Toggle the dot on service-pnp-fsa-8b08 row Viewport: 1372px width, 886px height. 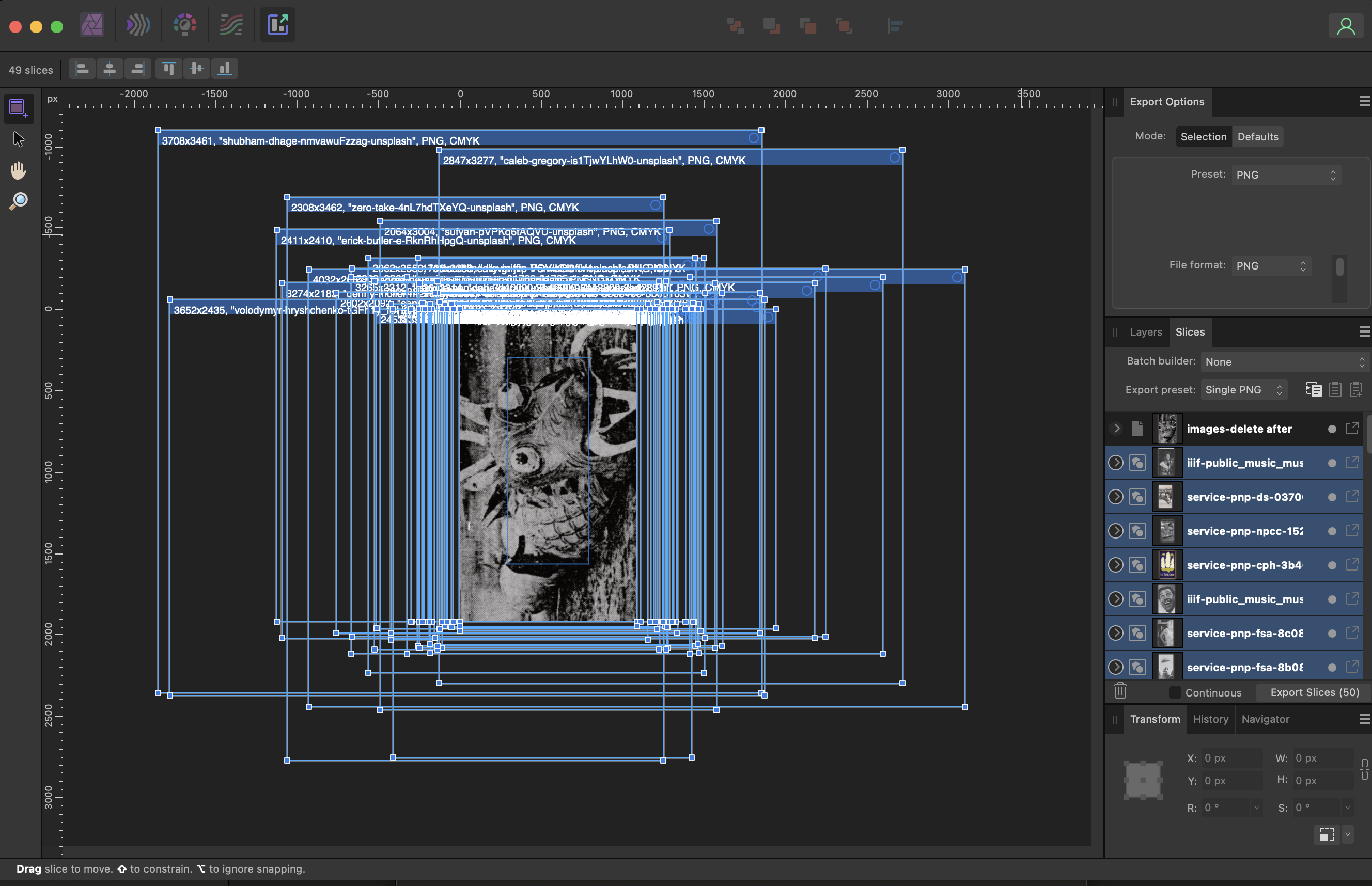click(1332, 668)
